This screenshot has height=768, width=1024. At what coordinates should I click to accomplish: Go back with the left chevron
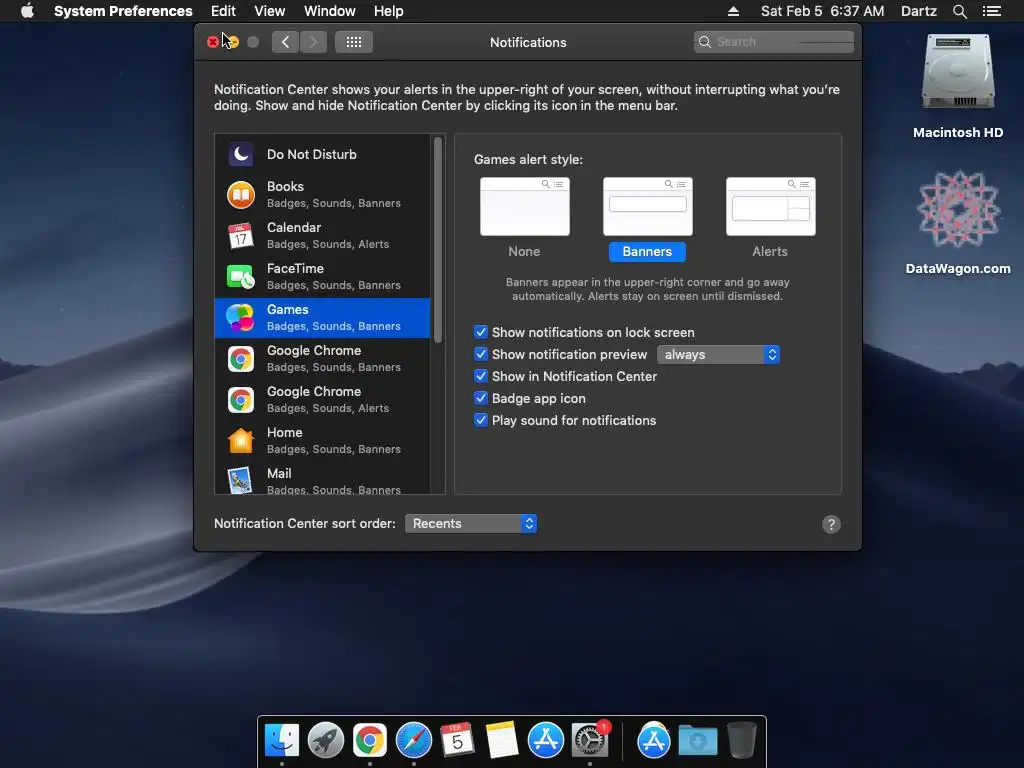pos(285,42)
